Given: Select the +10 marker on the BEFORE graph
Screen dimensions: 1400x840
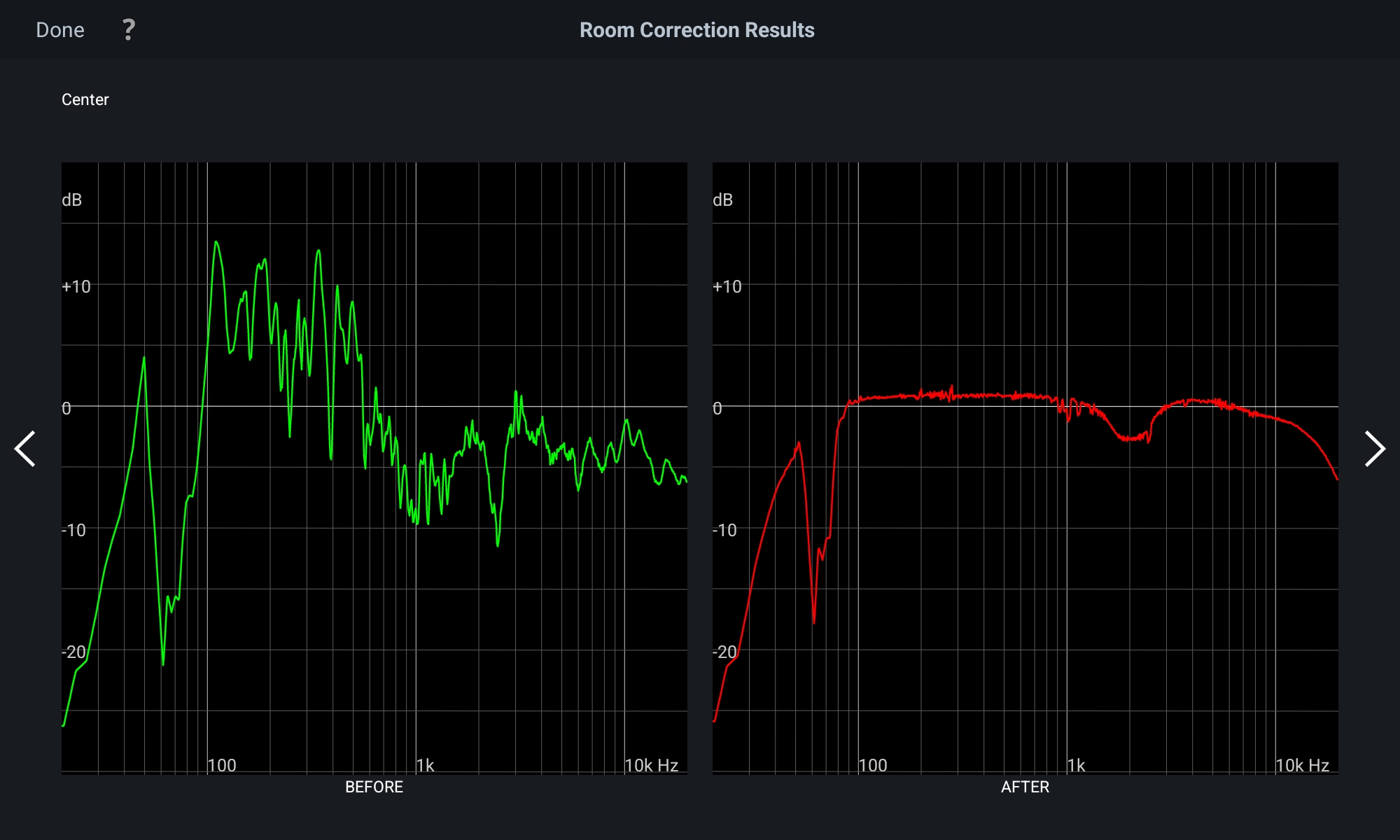Looking at the screenshot, I should click(x=76, y=287).
